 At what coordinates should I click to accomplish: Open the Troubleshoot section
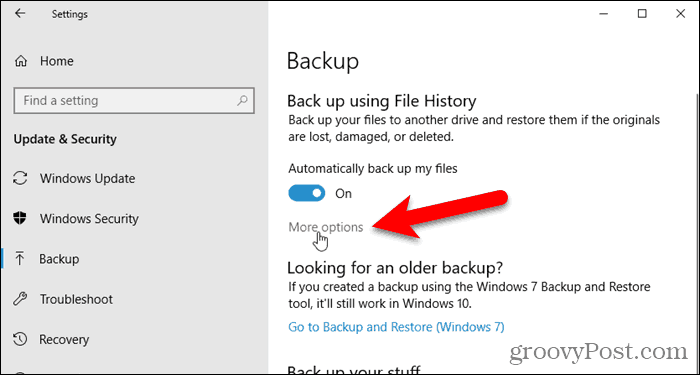pyautogui.click(x=76, y=299)
